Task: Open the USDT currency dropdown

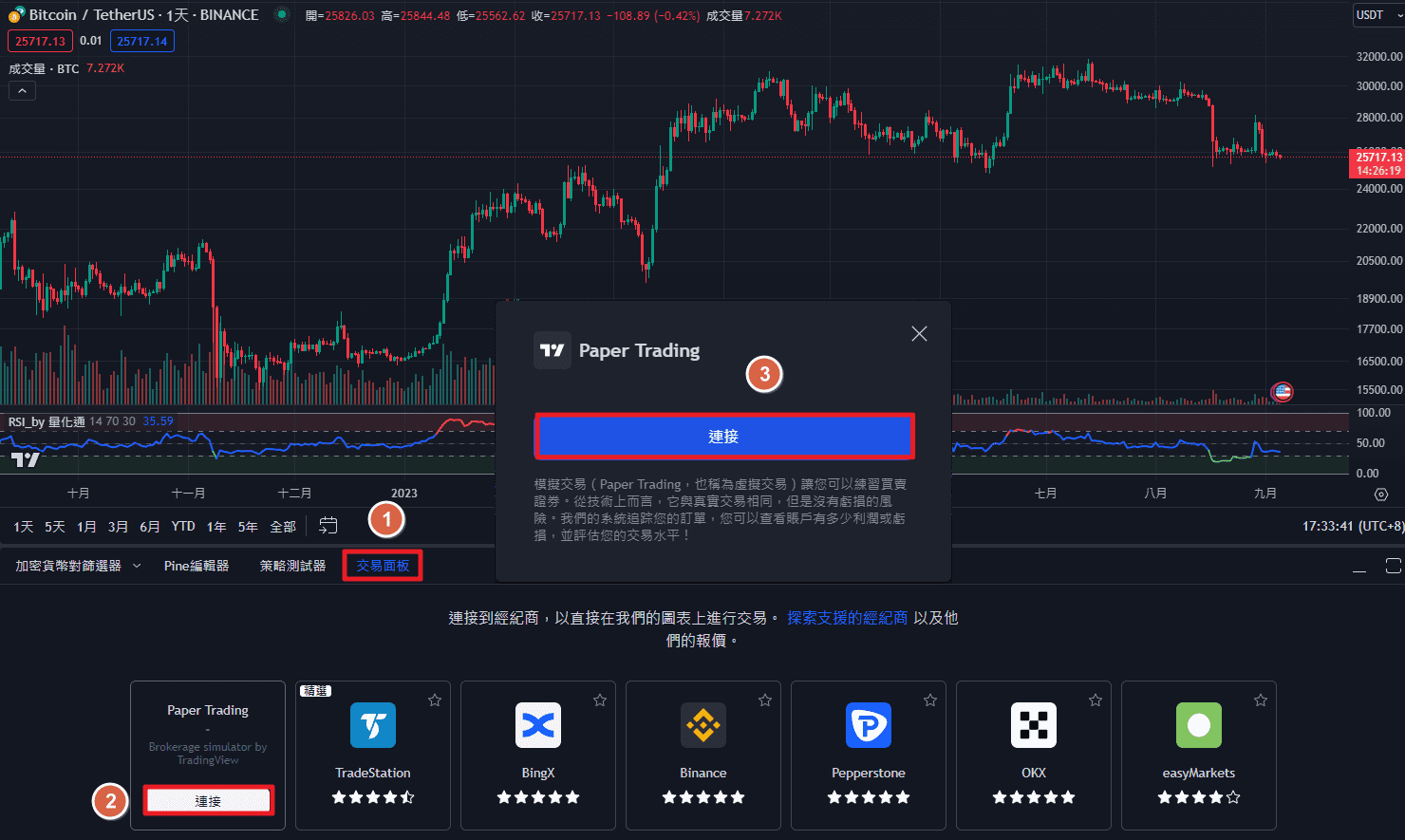Action: pyautogui.click(x=1377, y=15)
